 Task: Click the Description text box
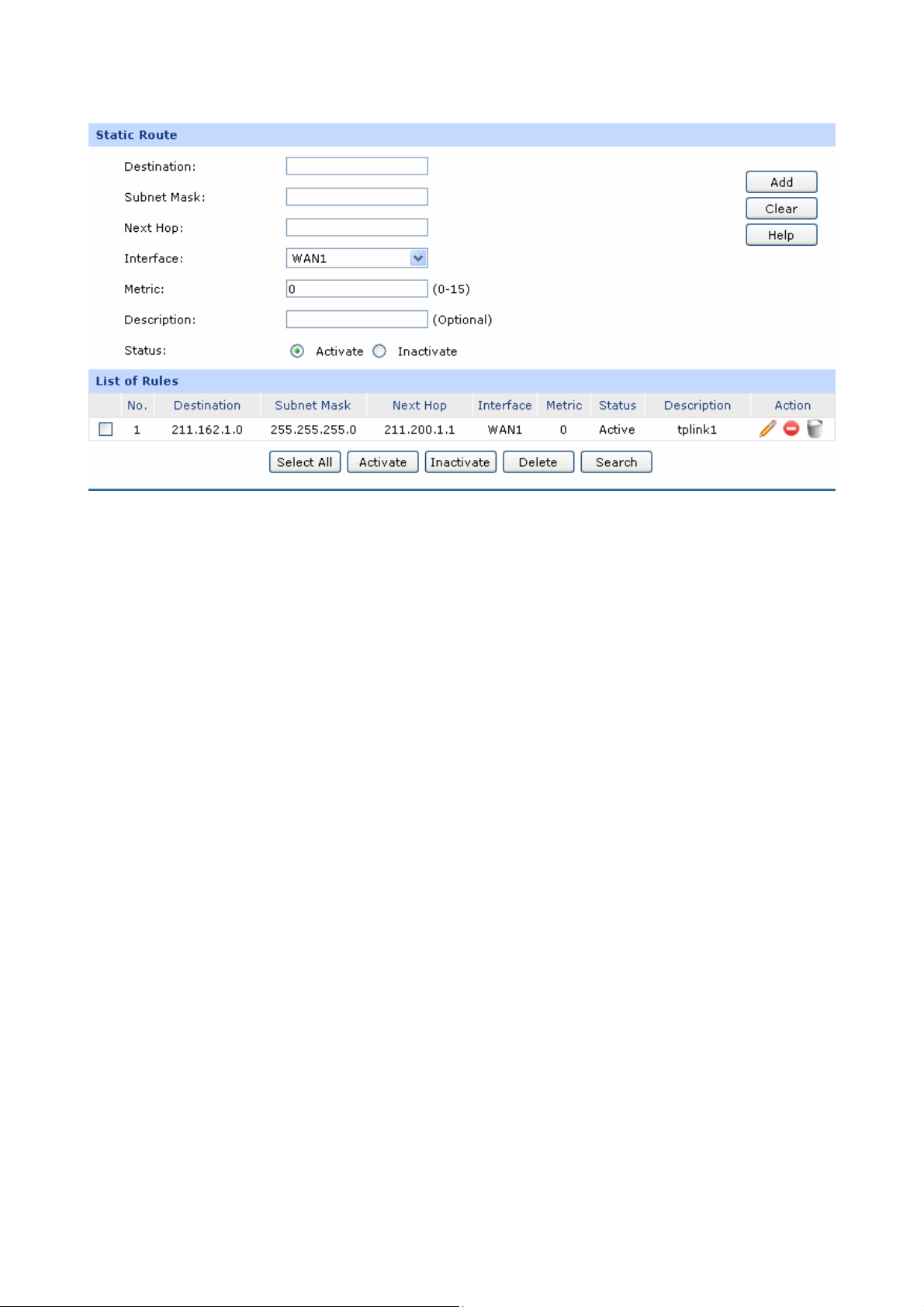pyautogui.click(x=357, y=320)
